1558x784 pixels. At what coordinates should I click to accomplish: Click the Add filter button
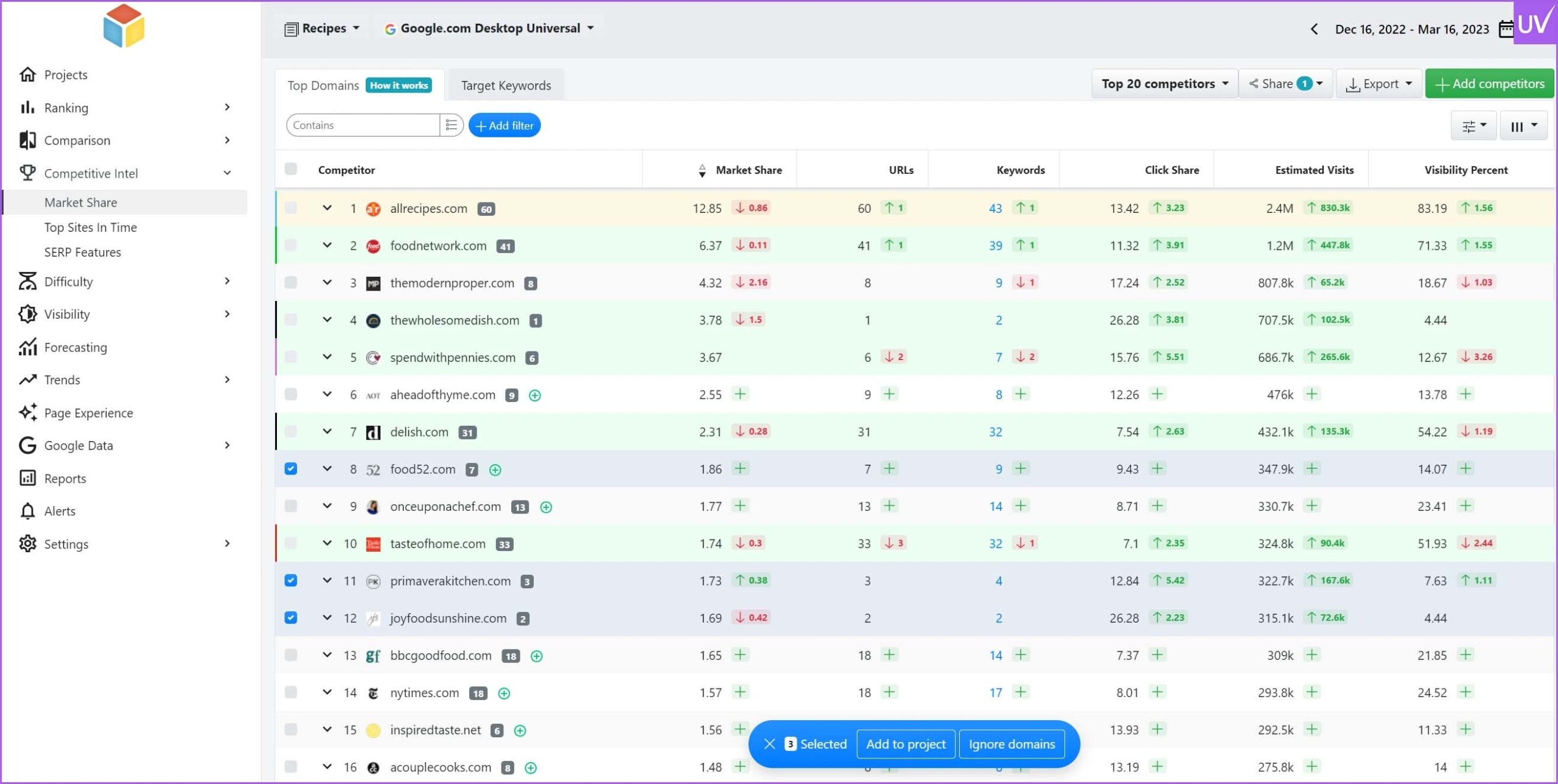pos(505,125)
